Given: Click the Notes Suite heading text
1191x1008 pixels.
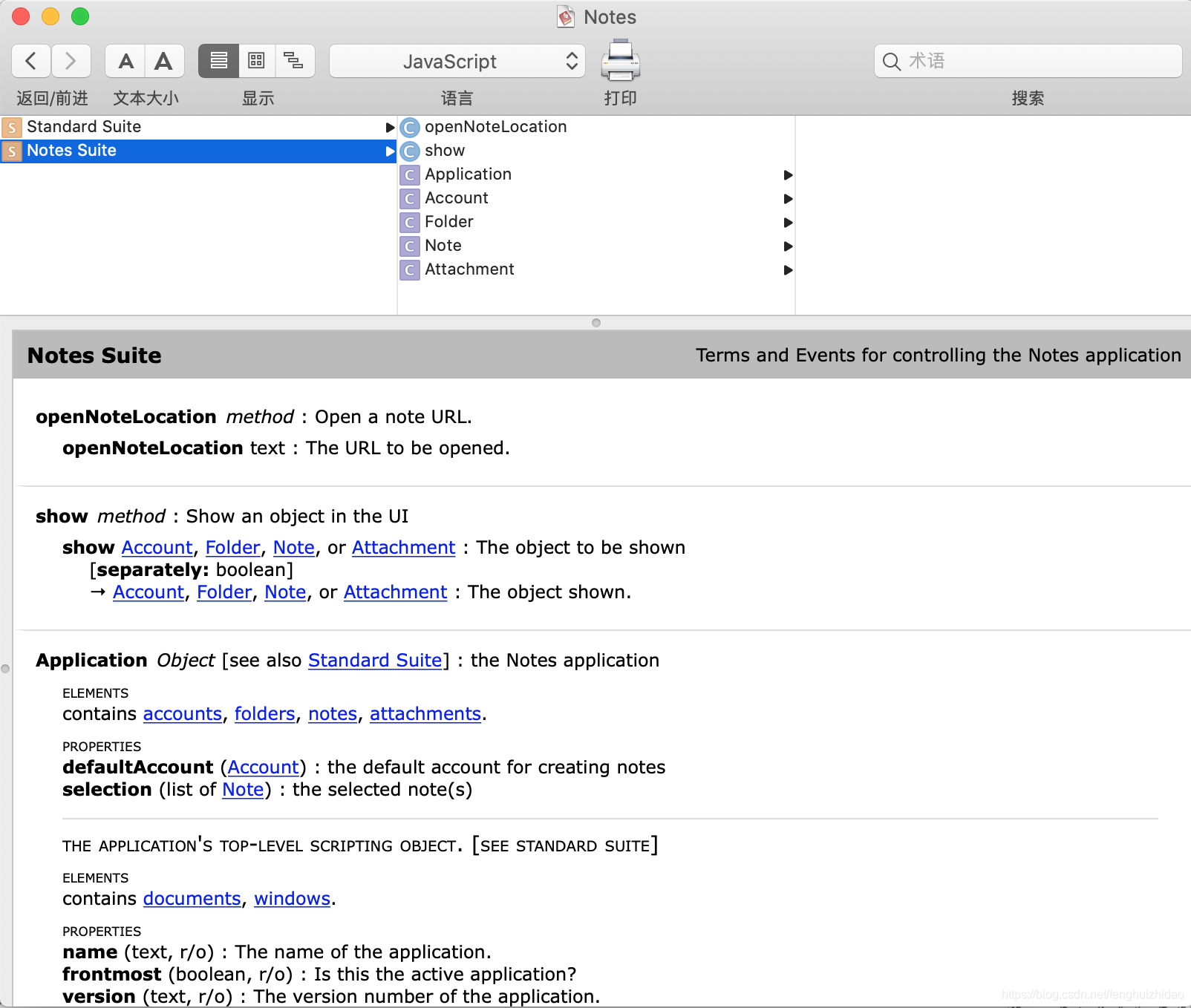Looking at the screenshot, I should pyautogui.click(x=94, y=356).
